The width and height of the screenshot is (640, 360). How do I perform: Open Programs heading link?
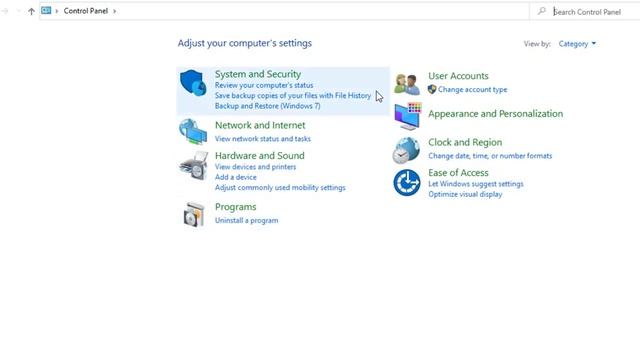pyautogui.click(x=236, y=207)
